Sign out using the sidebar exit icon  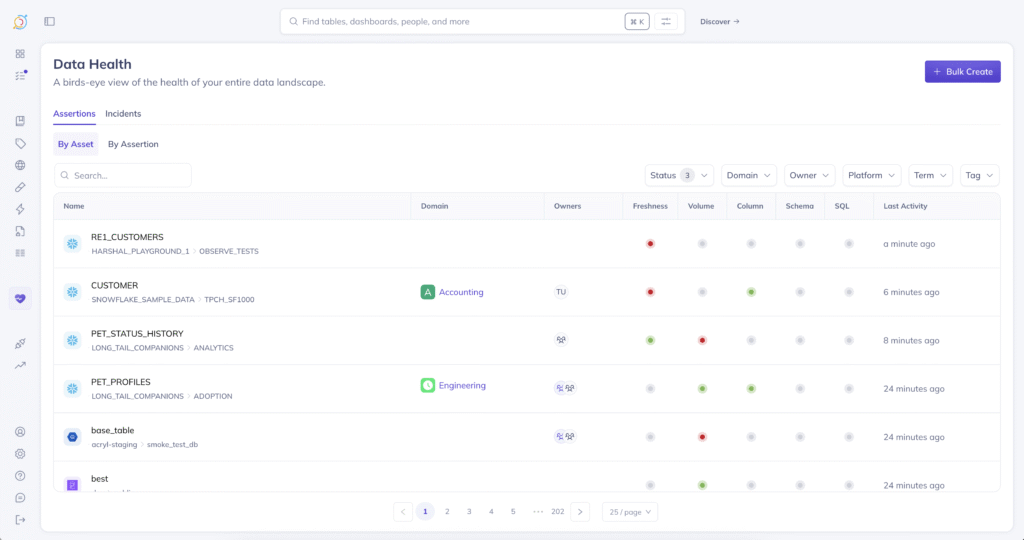coord(20,519)
